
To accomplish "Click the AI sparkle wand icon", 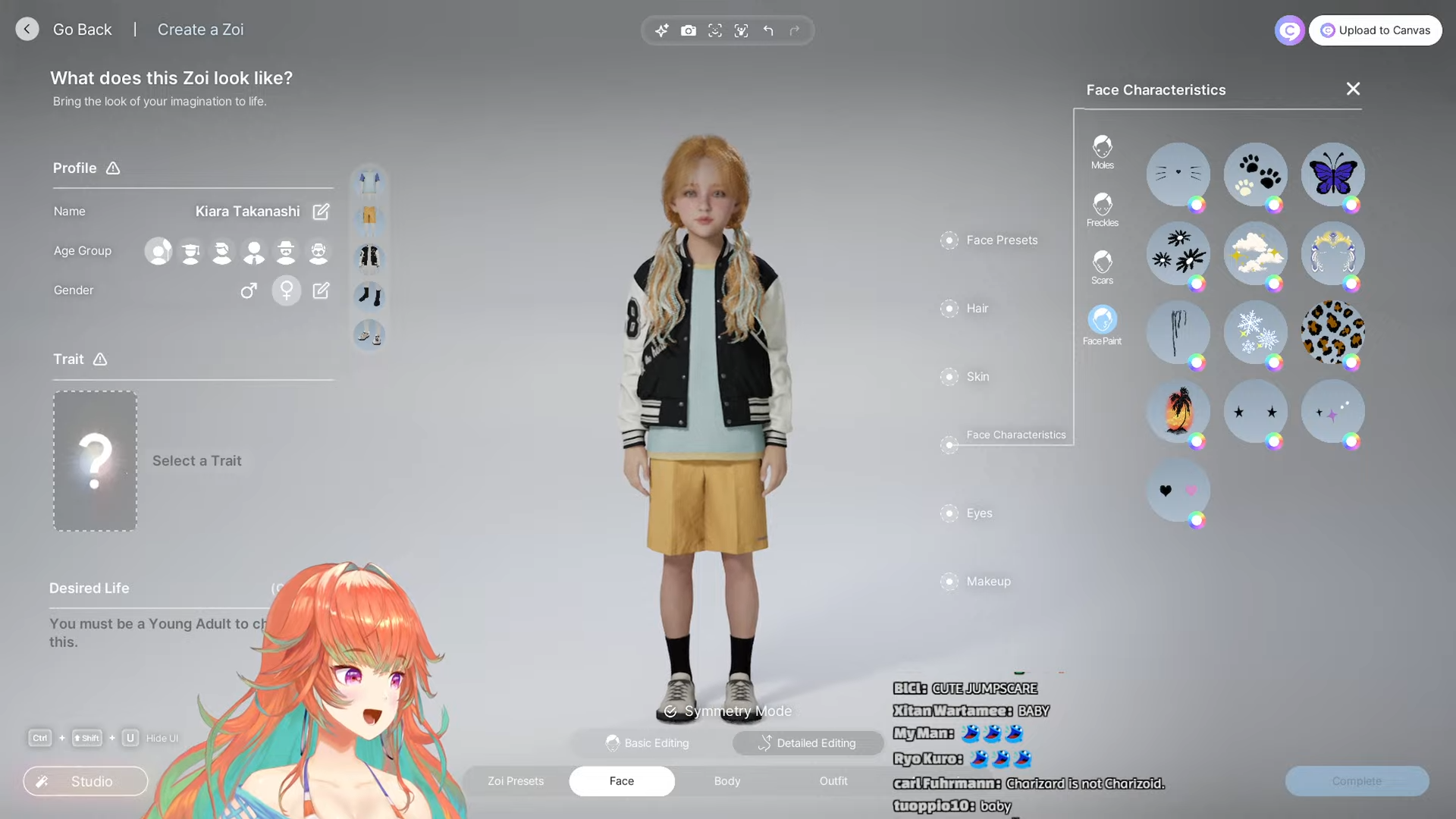I will point(661,30).
